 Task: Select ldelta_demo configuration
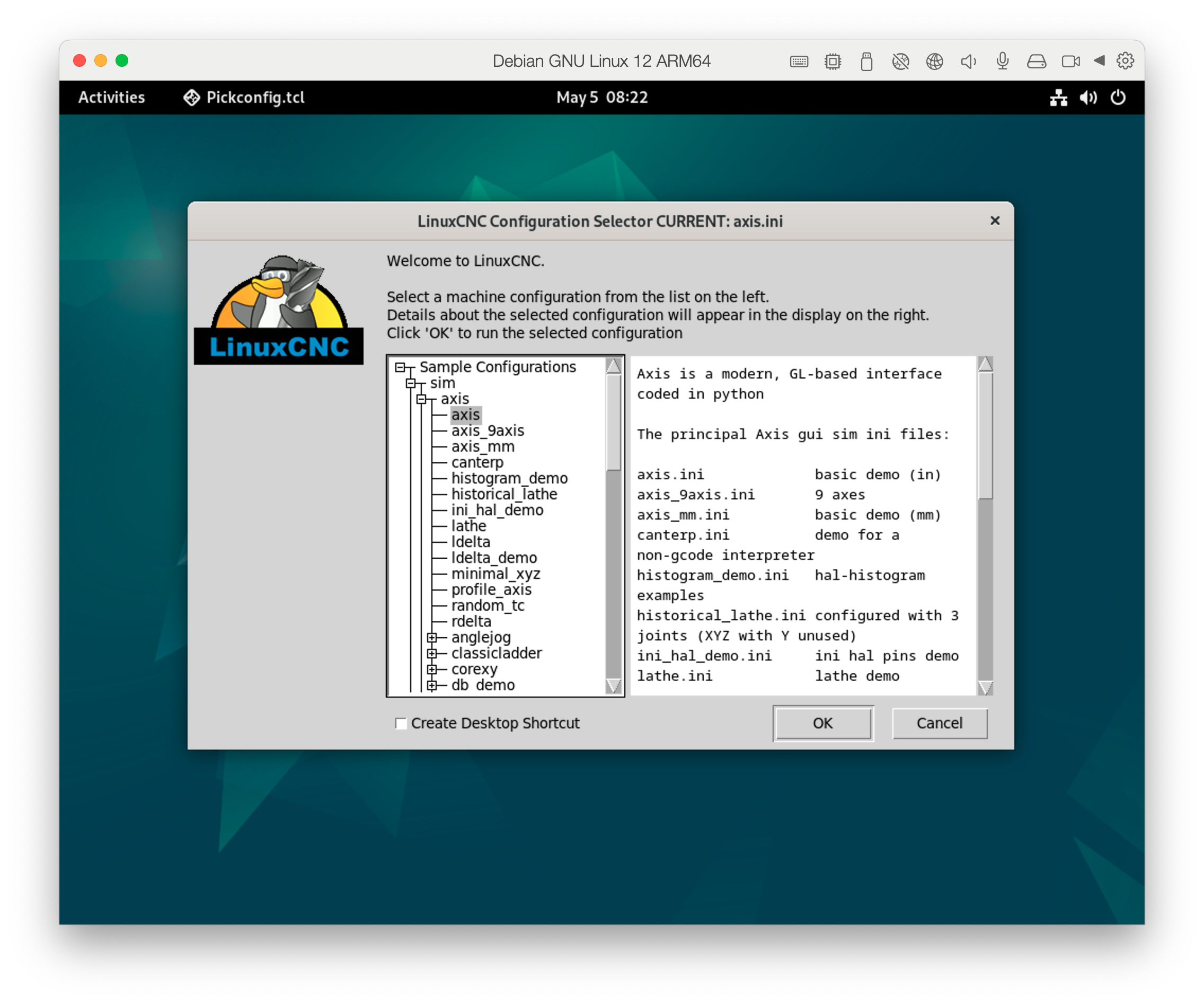[494, 558]
